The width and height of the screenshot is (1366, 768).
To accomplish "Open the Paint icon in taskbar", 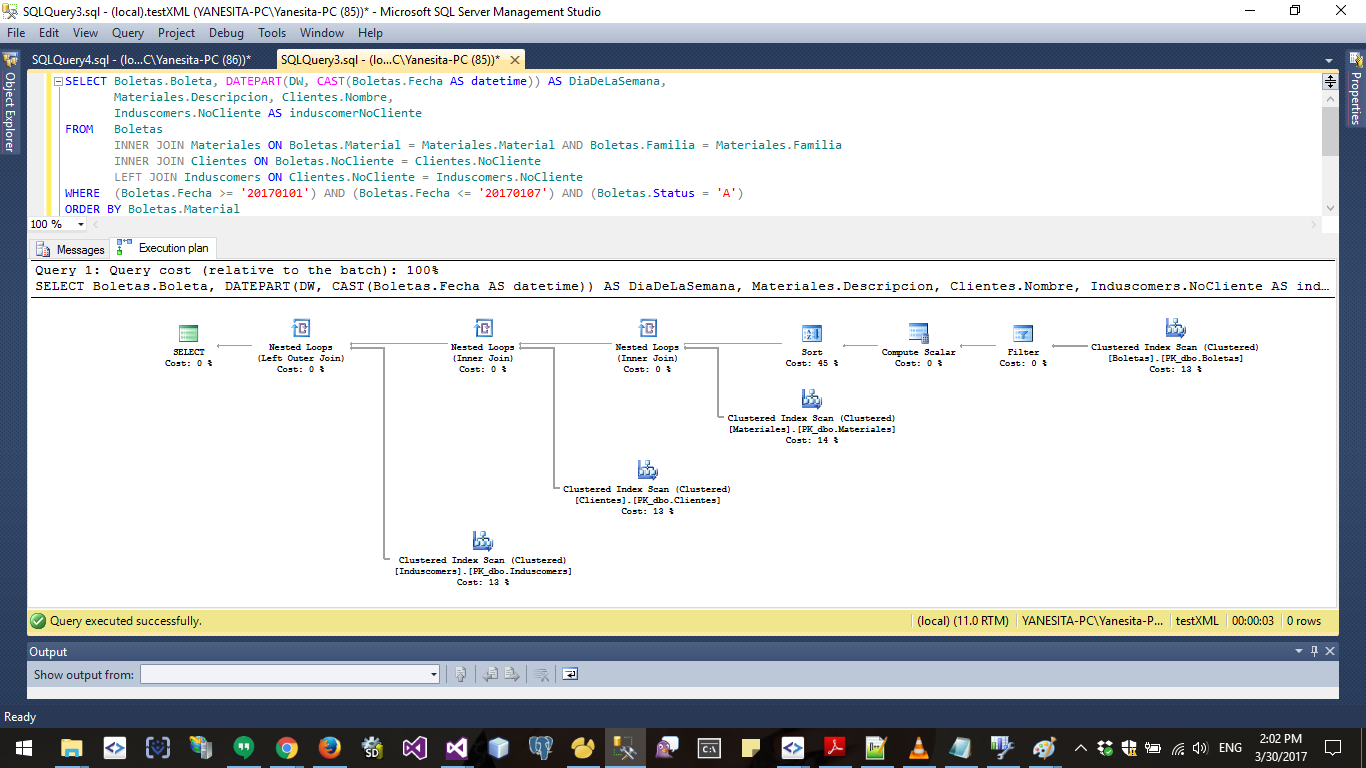I will 1043,748.
